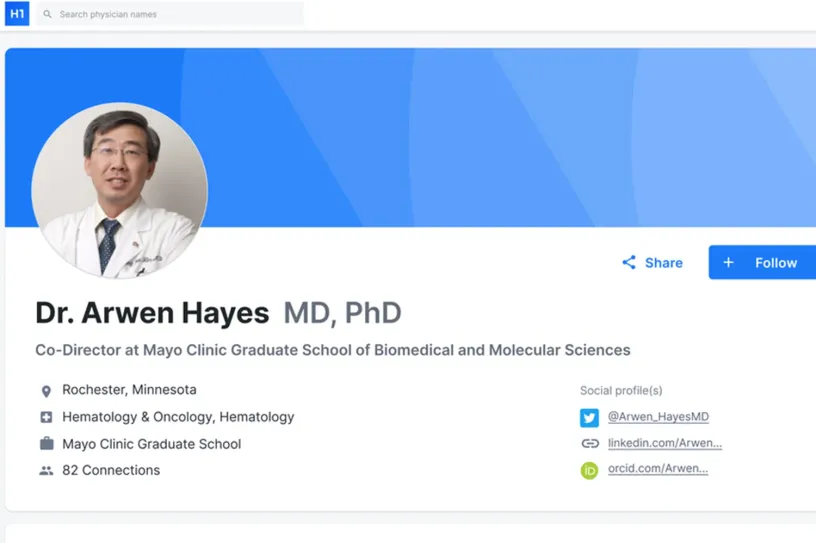Click the Dr. Arwen Hayes name heading
The height and width of the screenshot is (543, 816).
click(x=152, y=313)
